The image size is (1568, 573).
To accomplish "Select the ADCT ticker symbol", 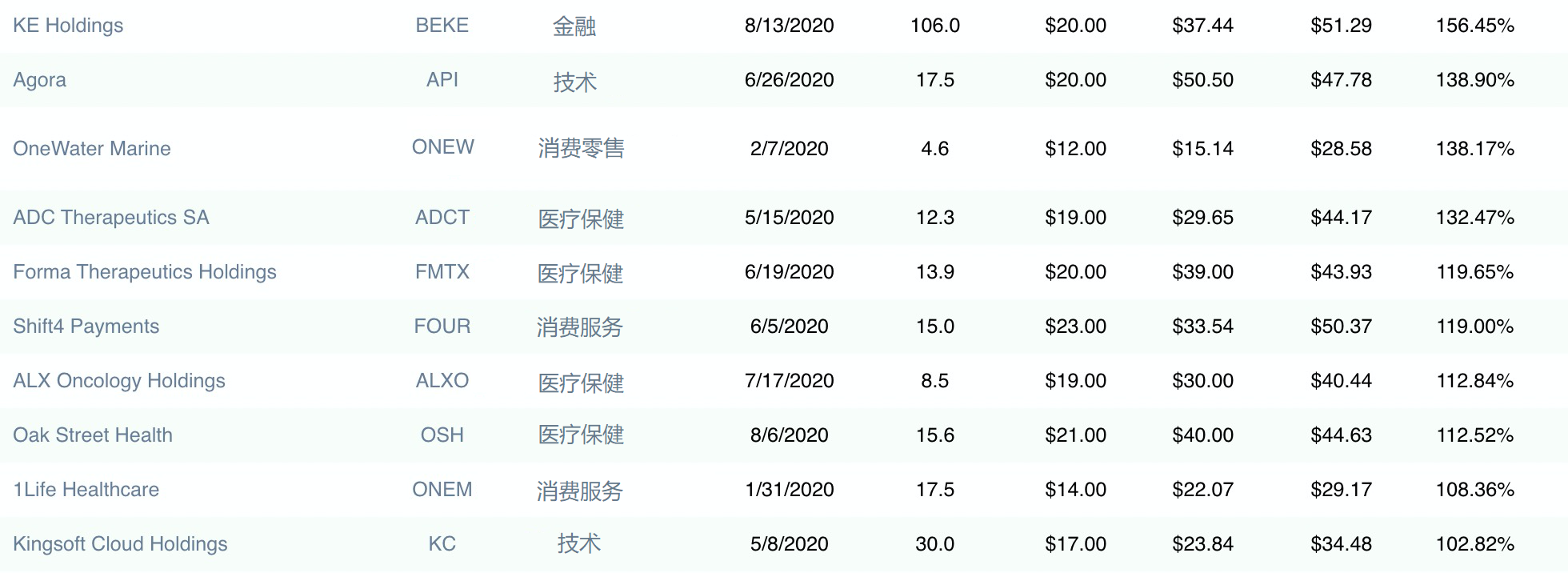I will pos(442,218).
